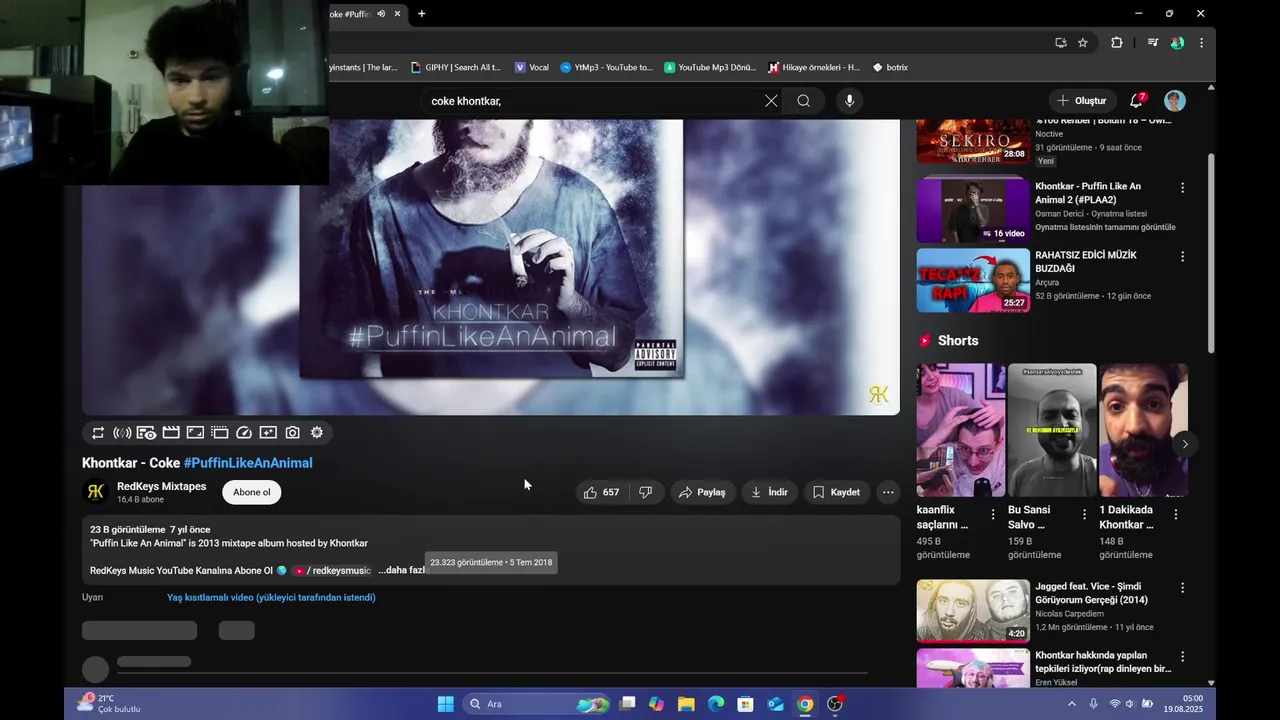Screen dimensions: 1280x720
Task: Click the Yaş kısıtlamalı video notice link
Action: click(x=271, y=598)
